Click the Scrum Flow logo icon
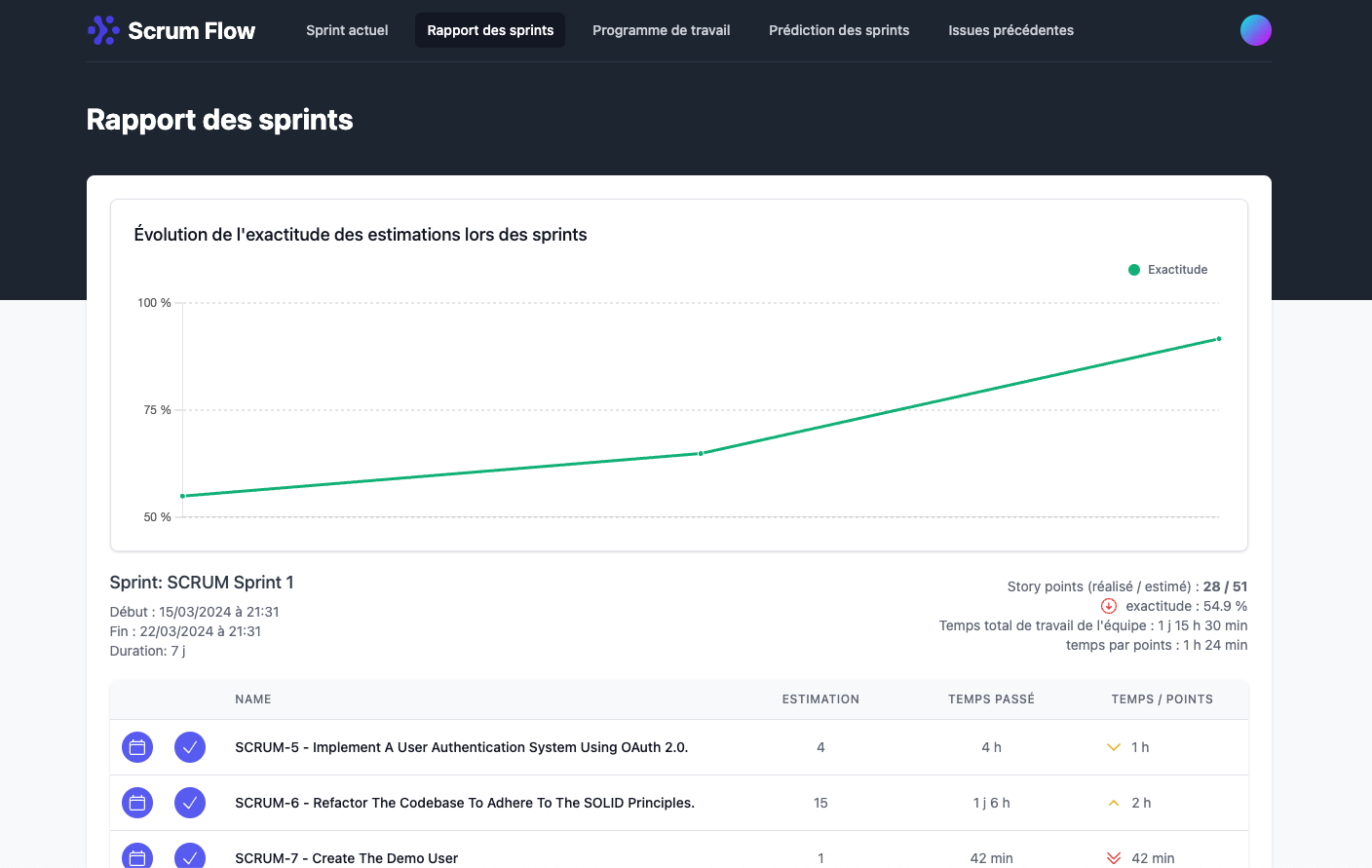Viewport: 1372px width, 868px height. (102, 30)
